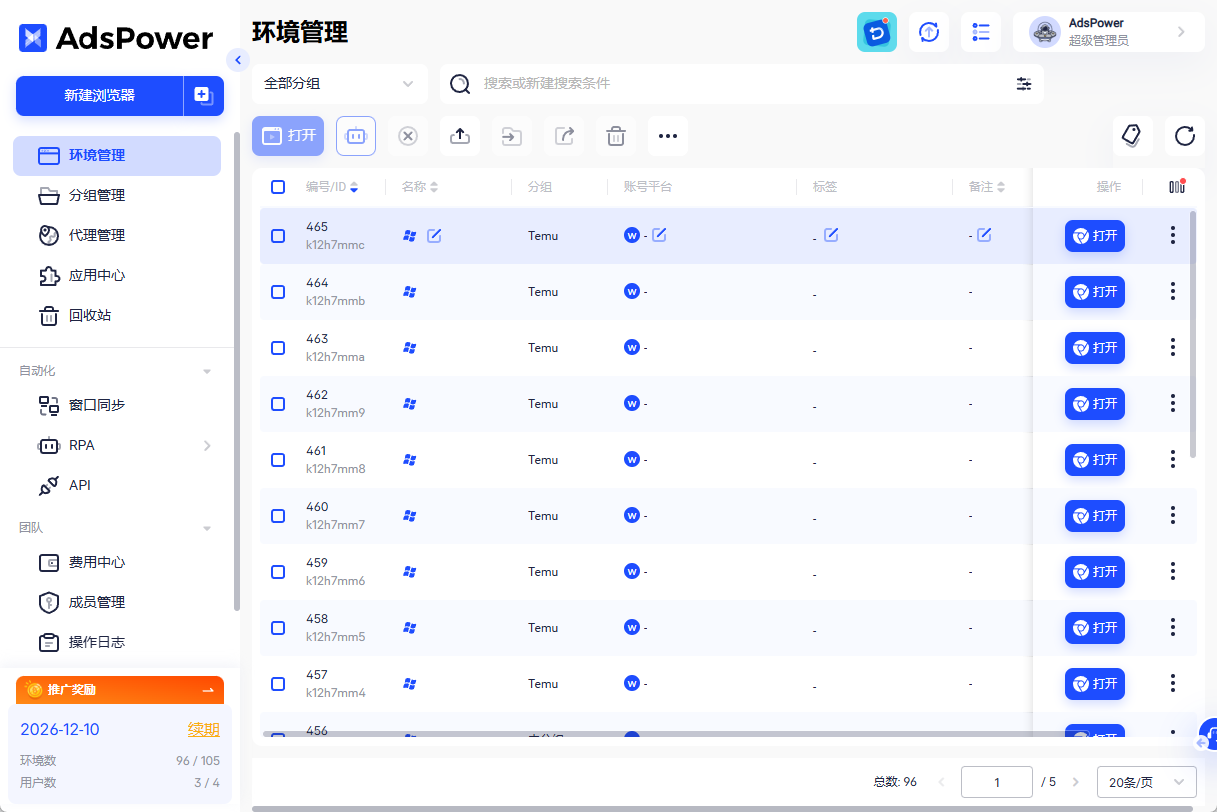Open 窗口同步 in the sidebar

click(117, 405)
